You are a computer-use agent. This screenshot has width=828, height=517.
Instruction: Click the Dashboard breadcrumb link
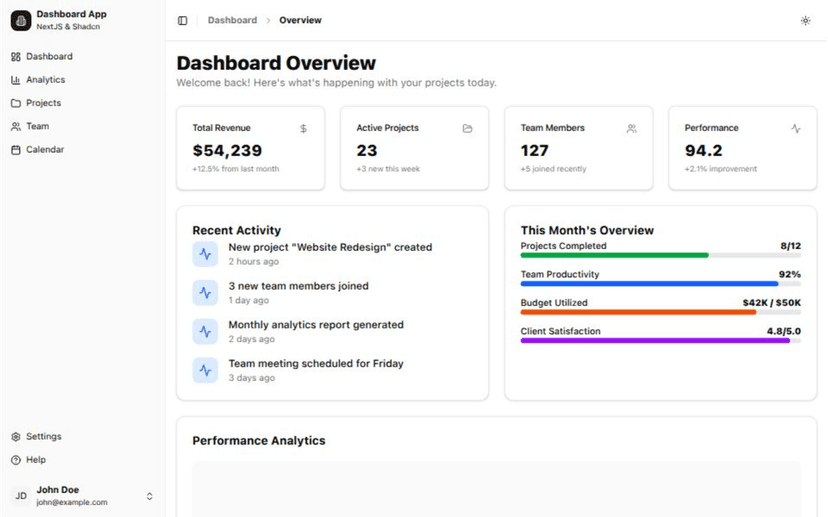pyautogui.click(x=231, y=20)
